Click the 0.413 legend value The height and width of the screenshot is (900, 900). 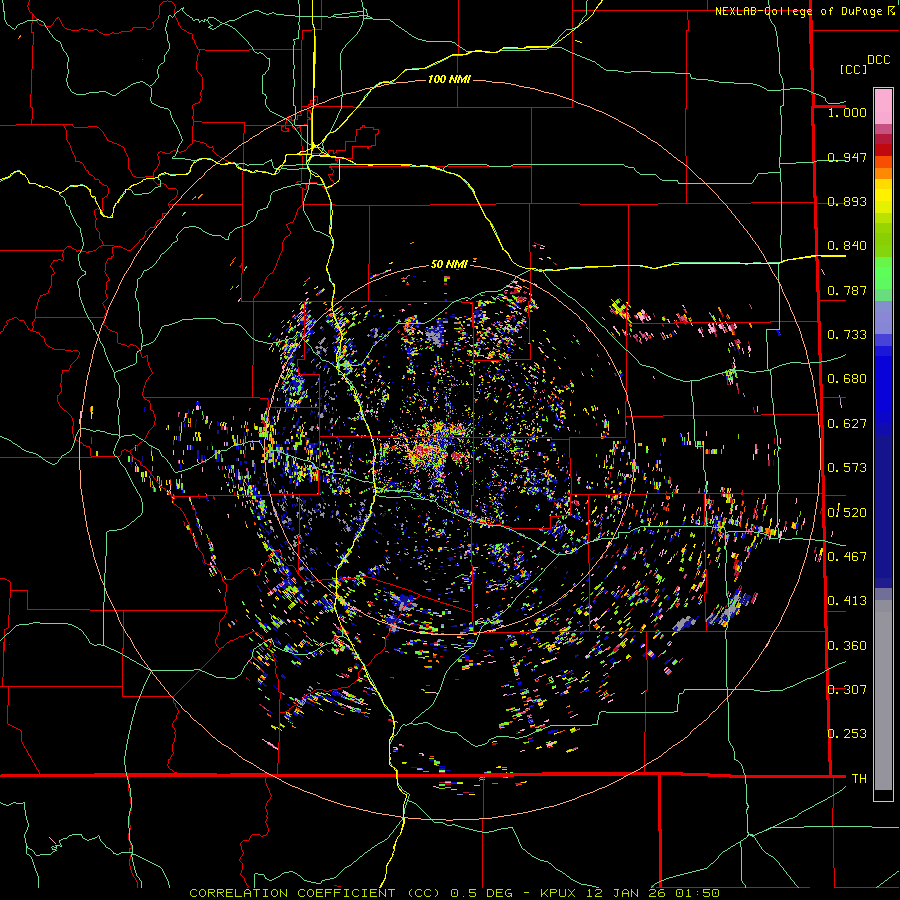click(847, 601)
